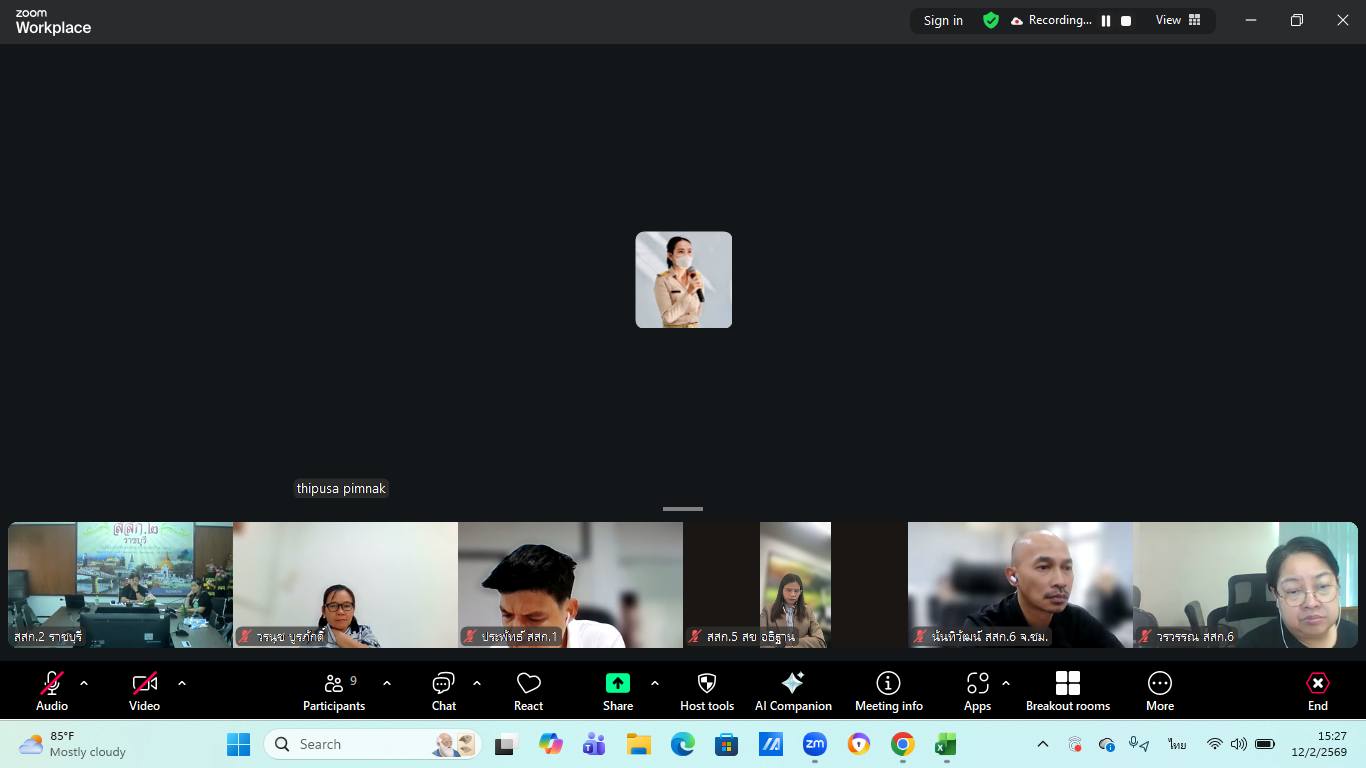Image resolution: width=1366 pixels, height=768 pixels.
Task: Open the Chat panel
Action: click(x=443, y=691)
